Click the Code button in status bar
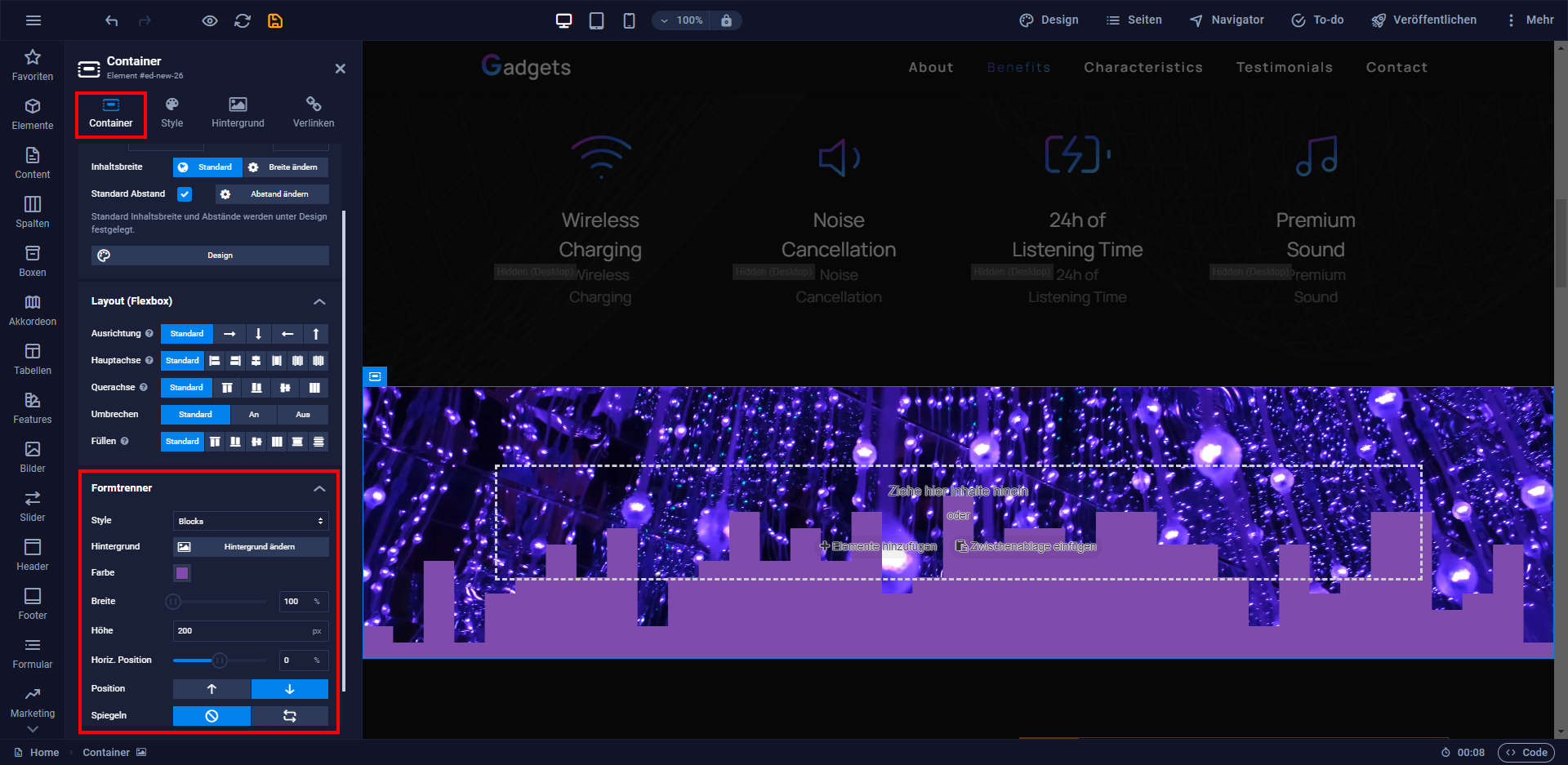Image resolution: width=1568 pixels, height=765 pixels. tap(1526, 753)
